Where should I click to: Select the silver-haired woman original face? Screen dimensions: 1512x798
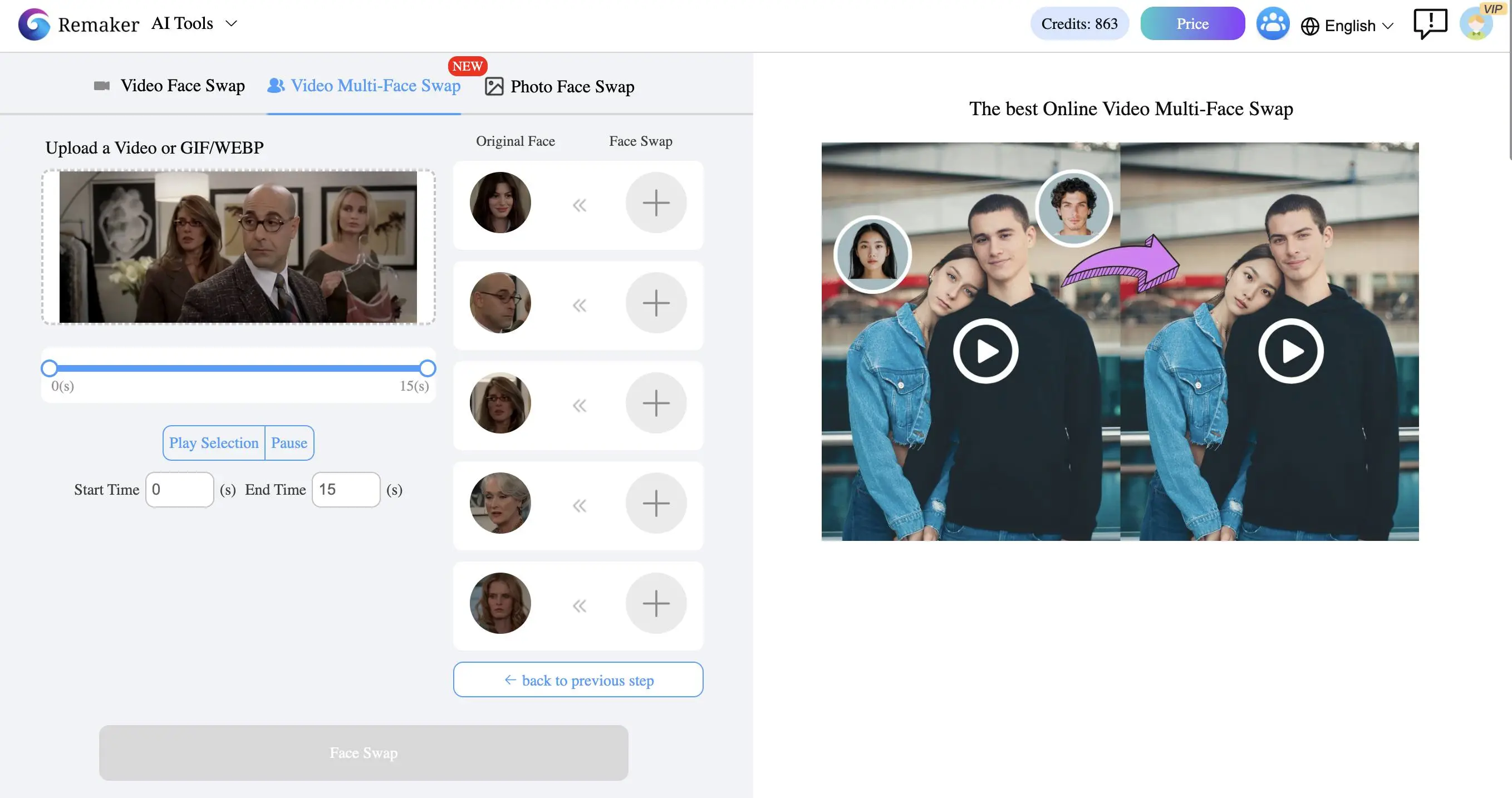pyautogui.click(x=500, y=503)
